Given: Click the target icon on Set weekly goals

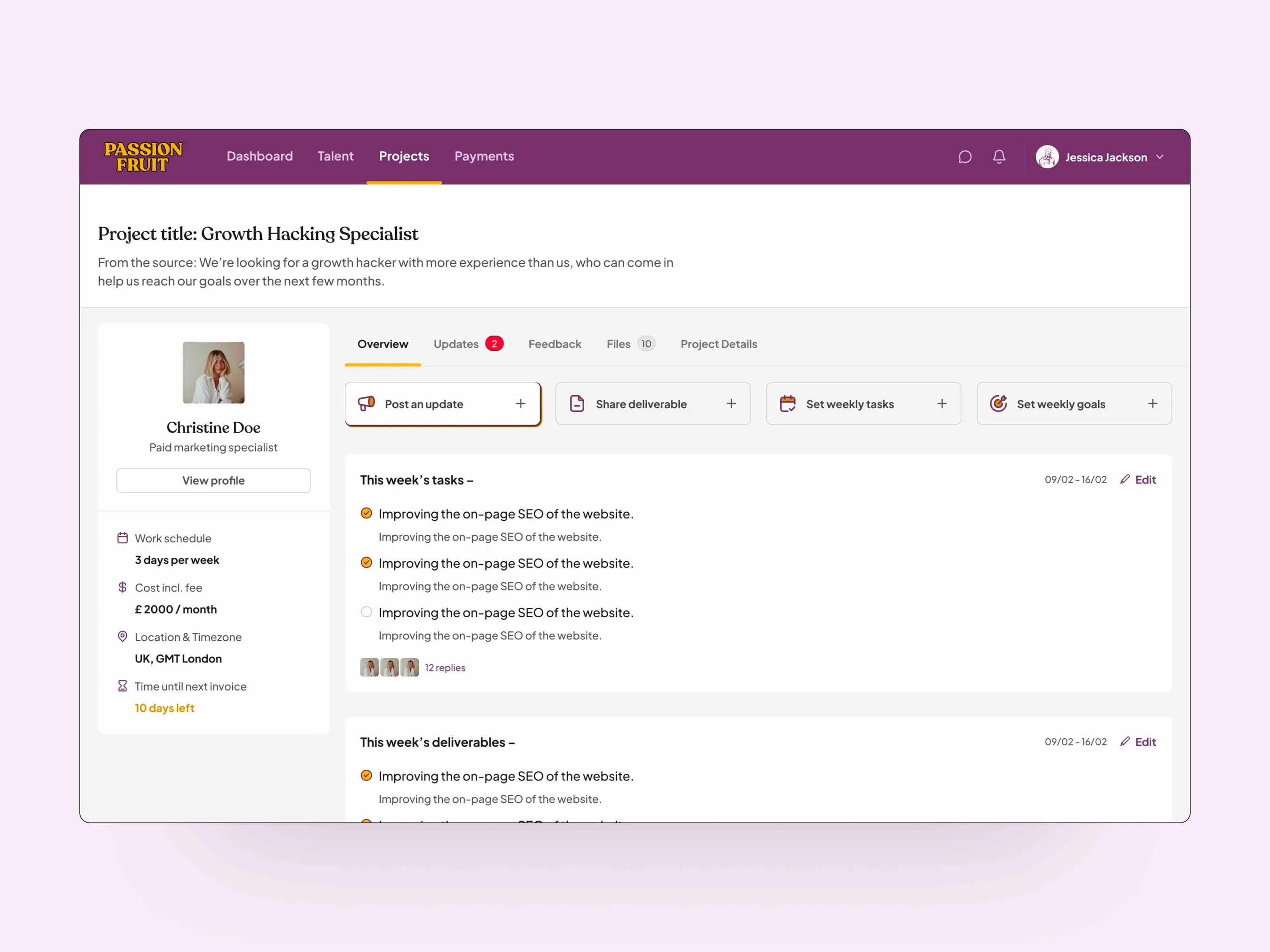Looking at the screenshot, I should pyautogui.click(x=999, y=403).
